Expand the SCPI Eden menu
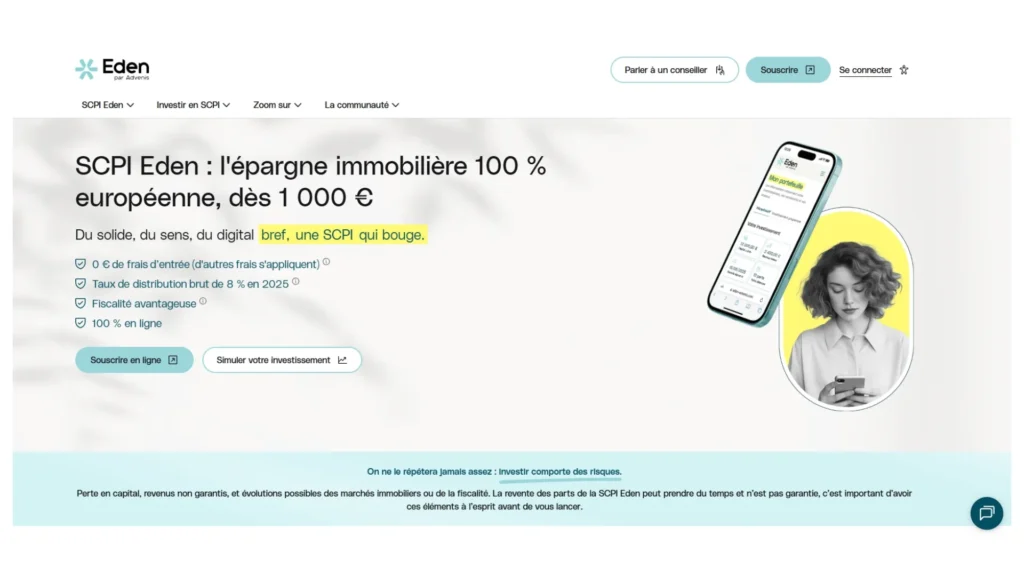Image resolution: width=1024 pixels, height=576 pixels. pos(107,104)
